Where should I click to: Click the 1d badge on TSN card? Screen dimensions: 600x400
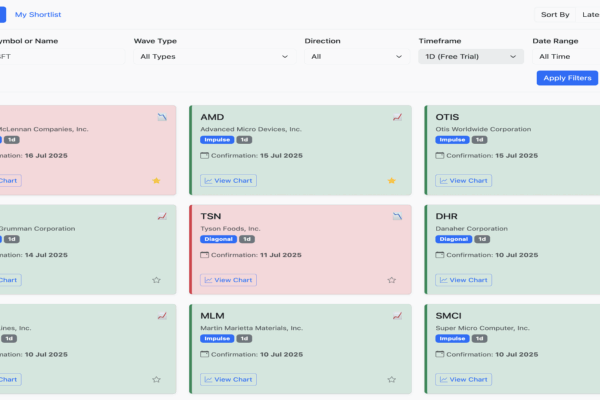coord(247,239)
